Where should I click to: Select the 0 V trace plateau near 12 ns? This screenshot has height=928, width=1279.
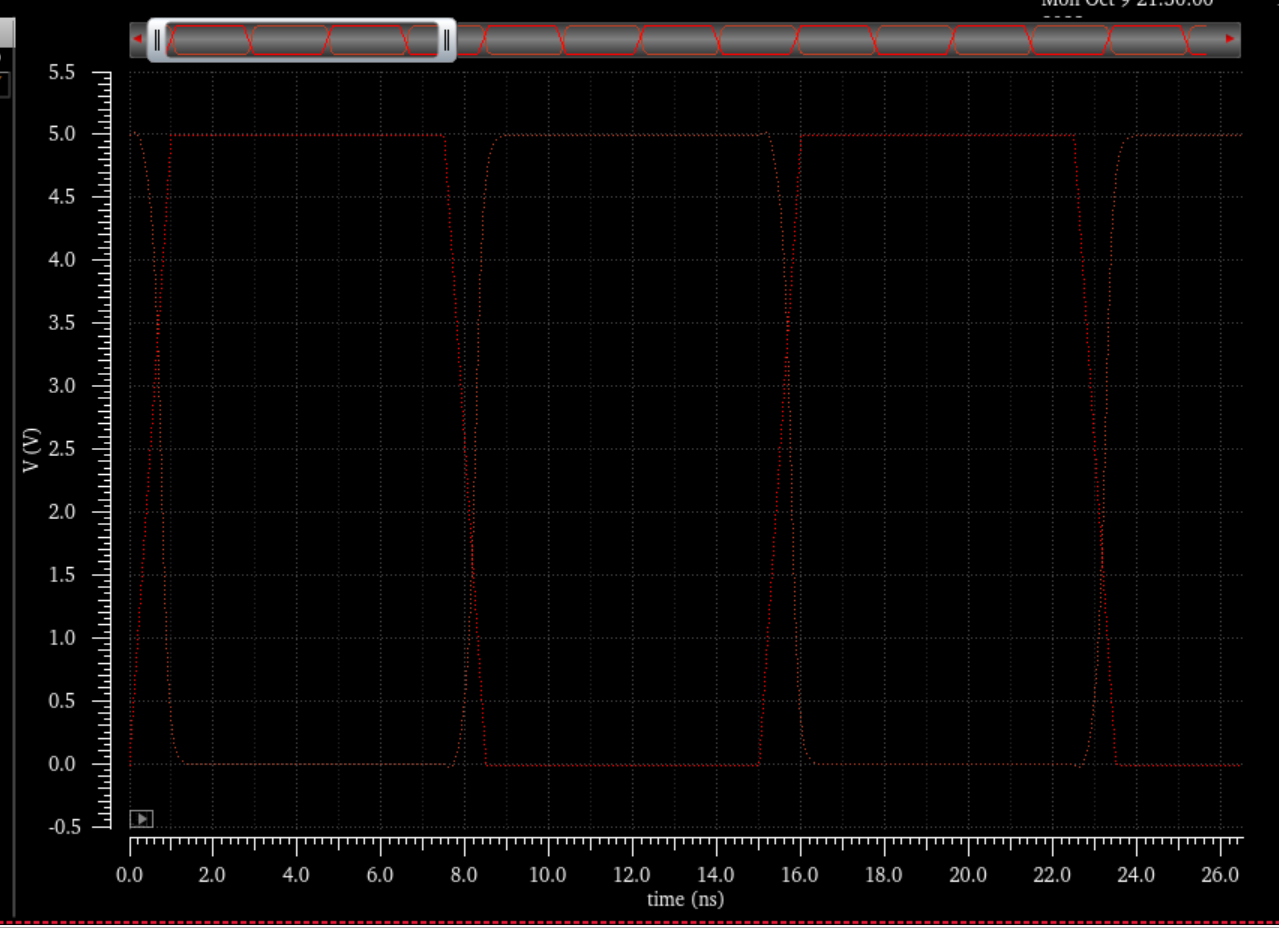tap(631, 765)
